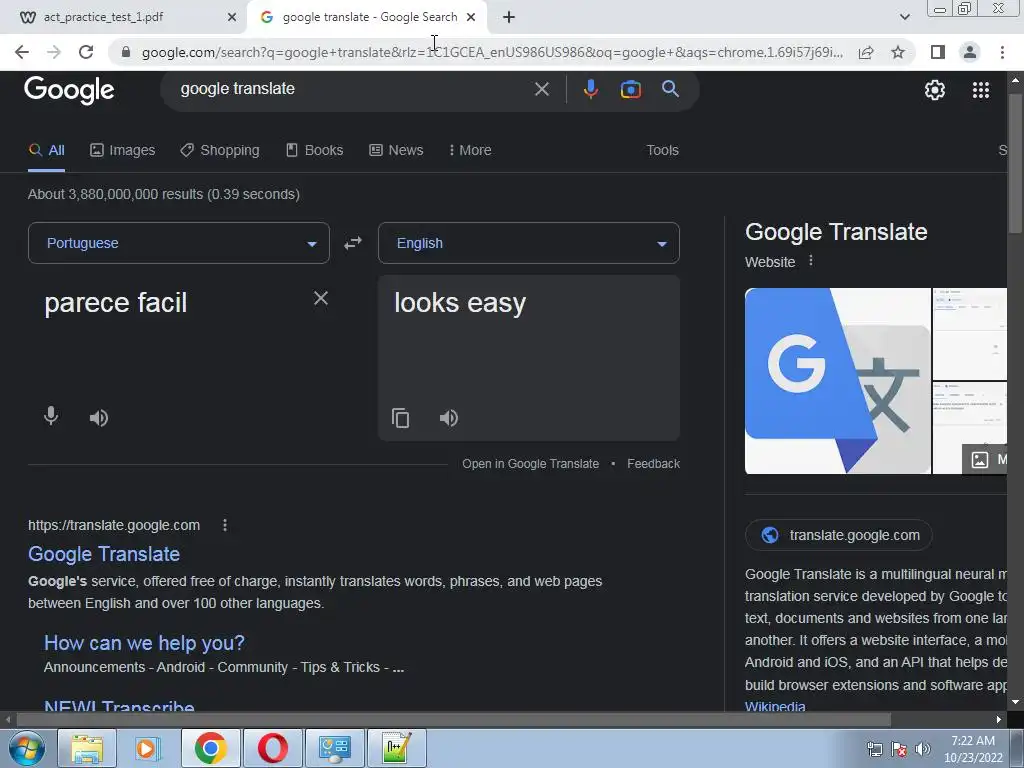Reload the current page
The height and width of the screenshot is (768, 1024).
click(x=86, y=52)
